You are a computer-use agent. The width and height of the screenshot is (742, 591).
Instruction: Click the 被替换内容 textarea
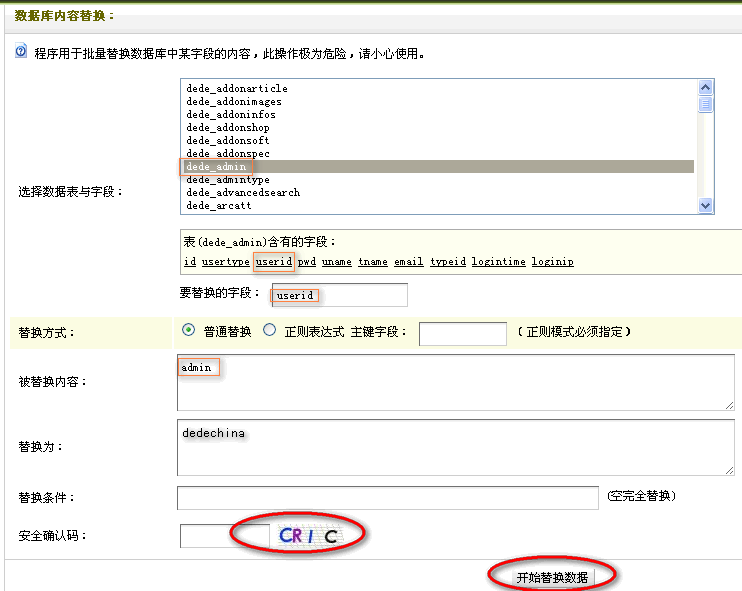click(x=455, y=383)
